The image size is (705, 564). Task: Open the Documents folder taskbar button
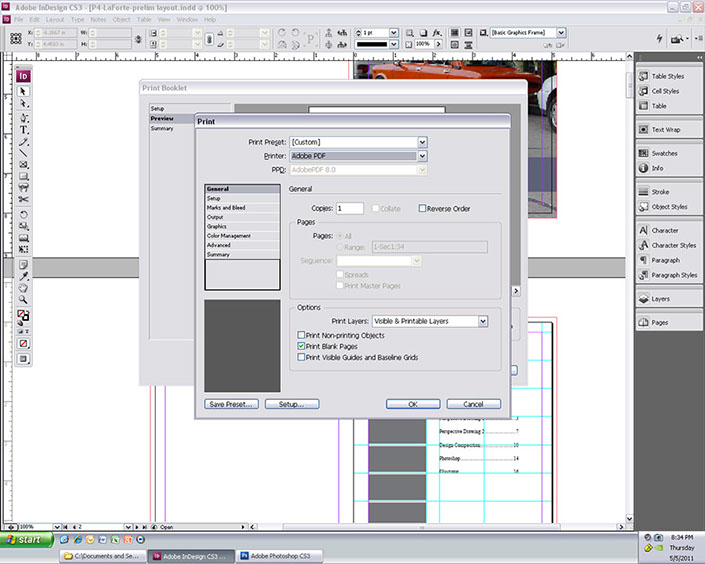(103, 556)
